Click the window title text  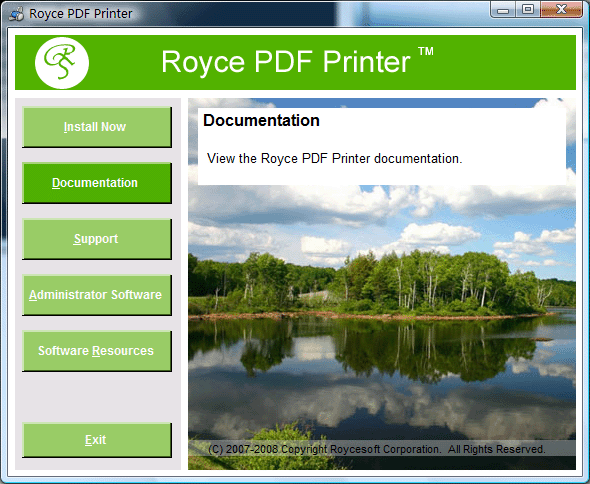point(81,14)
